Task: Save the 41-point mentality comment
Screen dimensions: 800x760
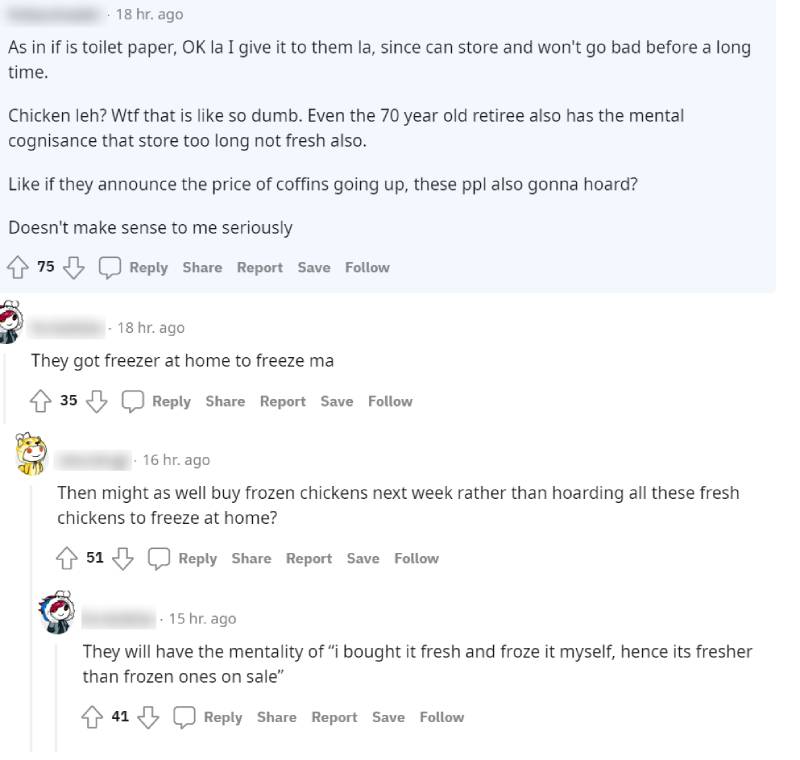Action: click(x=388, y=717)
